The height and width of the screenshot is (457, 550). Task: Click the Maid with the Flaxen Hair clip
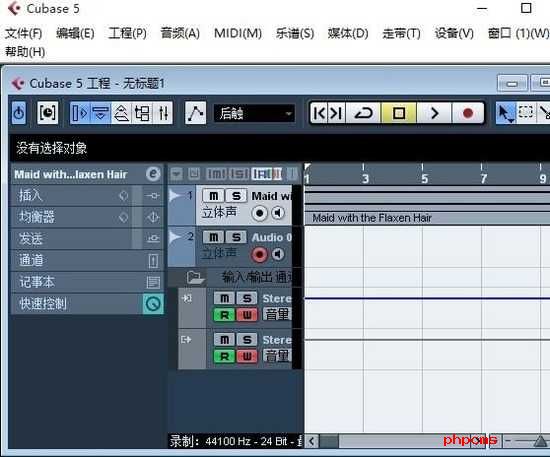(427, 218)
